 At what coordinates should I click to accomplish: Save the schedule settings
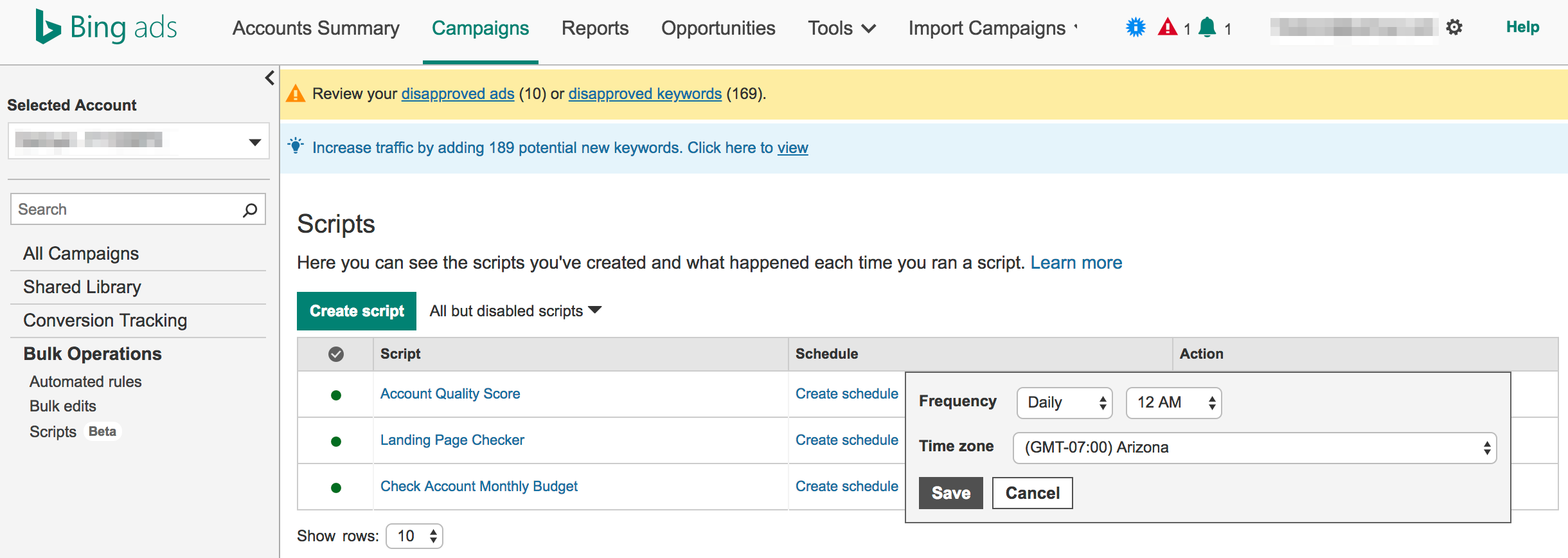pyautogui.click(x=950, y=493)
